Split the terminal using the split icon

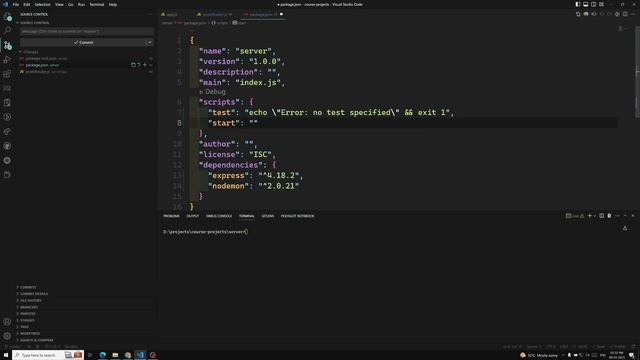601,216
